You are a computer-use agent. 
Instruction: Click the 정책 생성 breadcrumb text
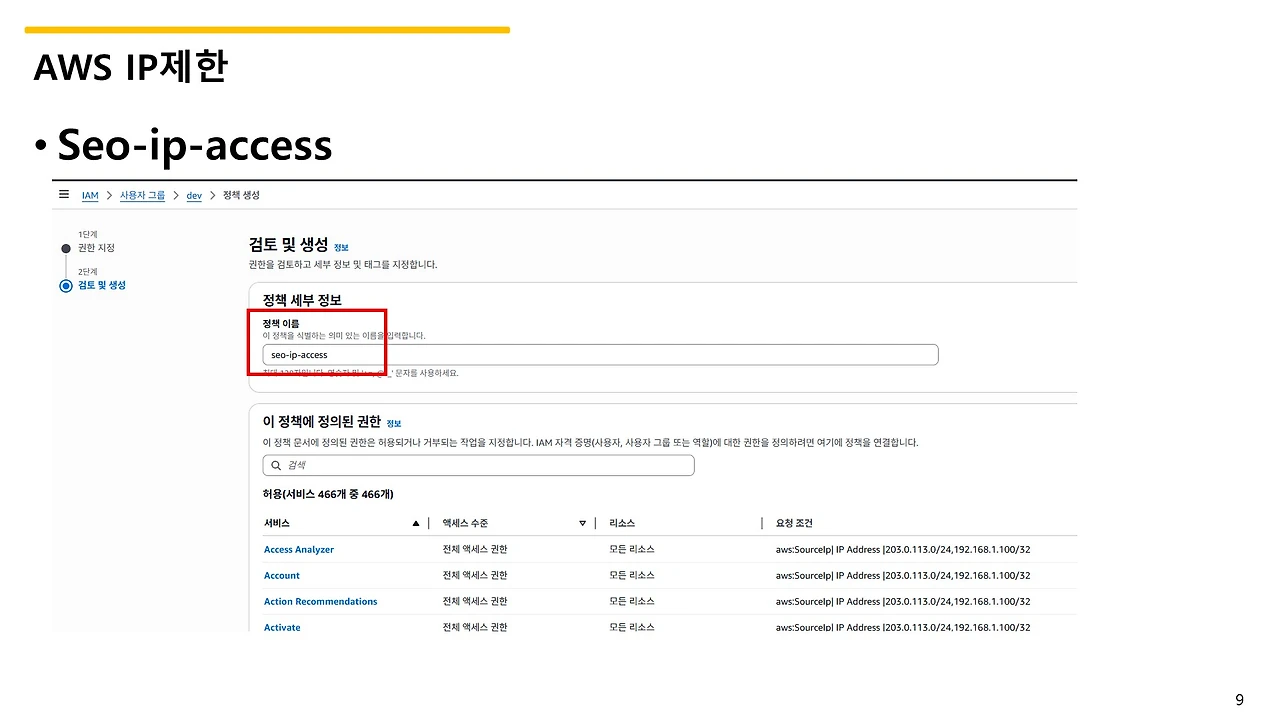(x=241, y=196)
